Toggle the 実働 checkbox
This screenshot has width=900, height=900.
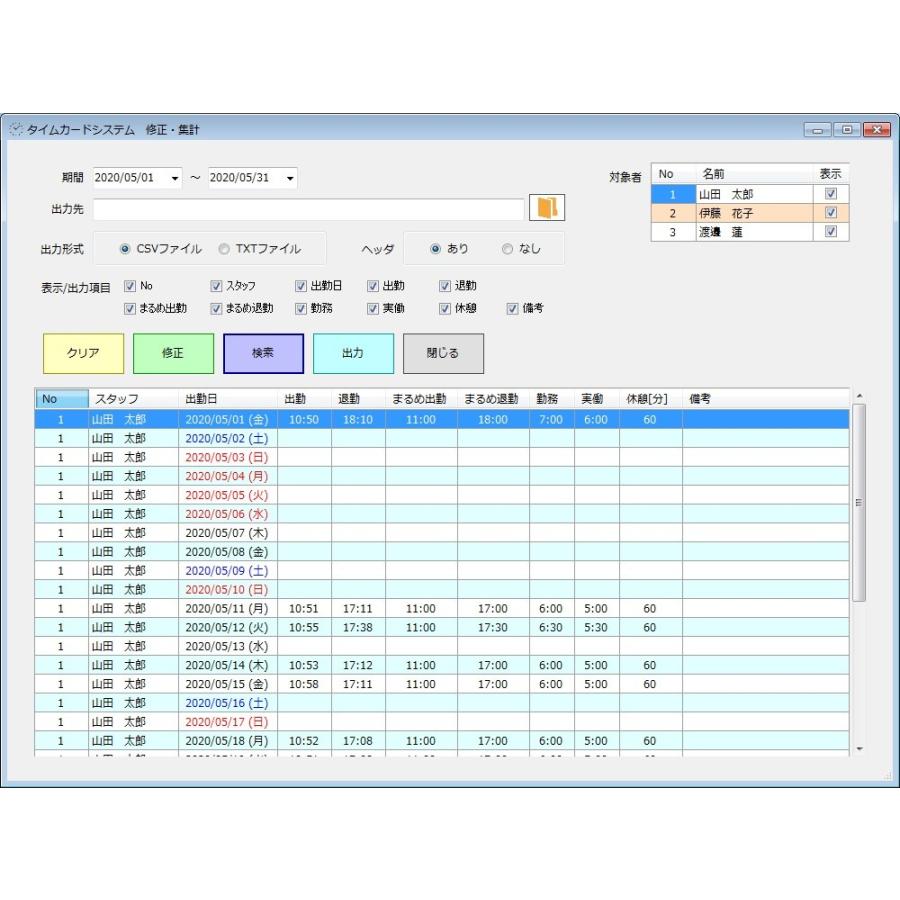[x=373, y=309]
